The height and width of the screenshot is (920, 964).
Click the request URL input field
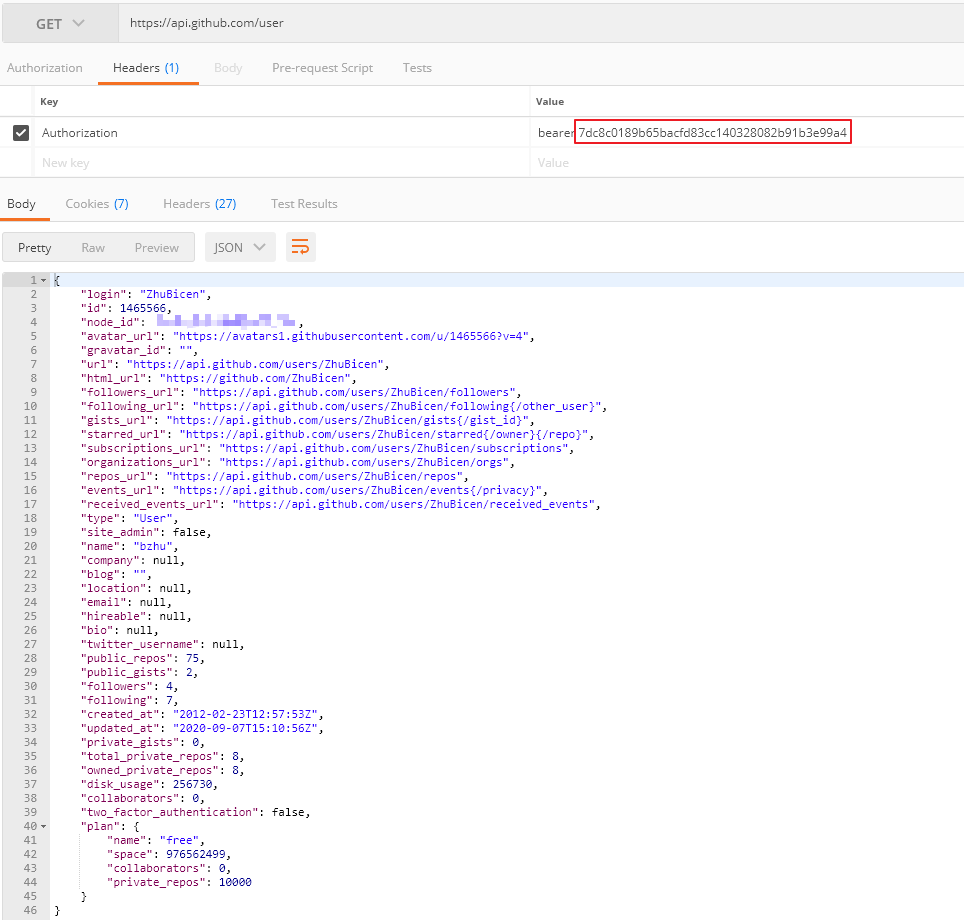(x=540, y=24)
